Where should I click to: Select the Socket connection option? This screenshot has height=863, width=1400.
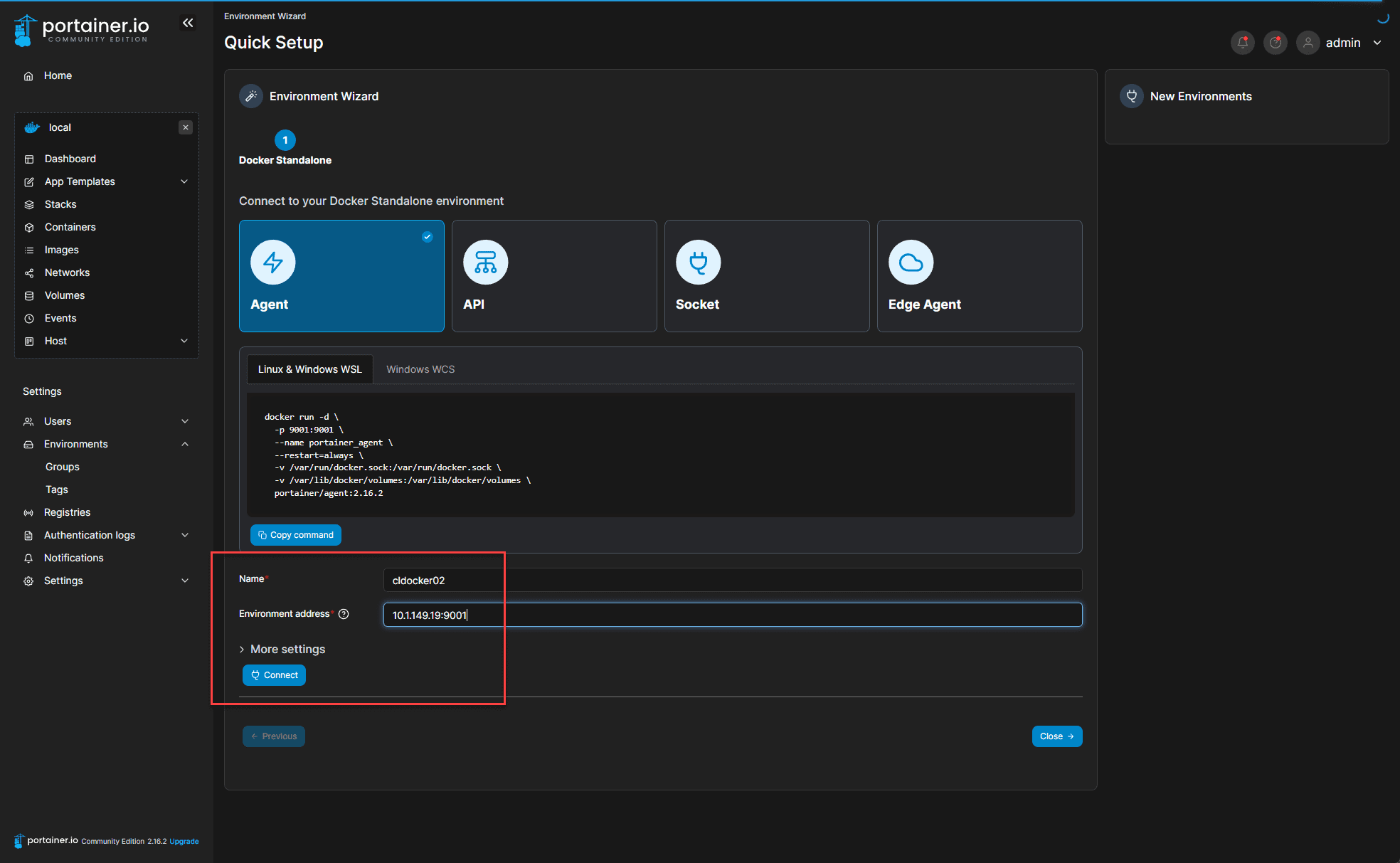pos(766,276)
